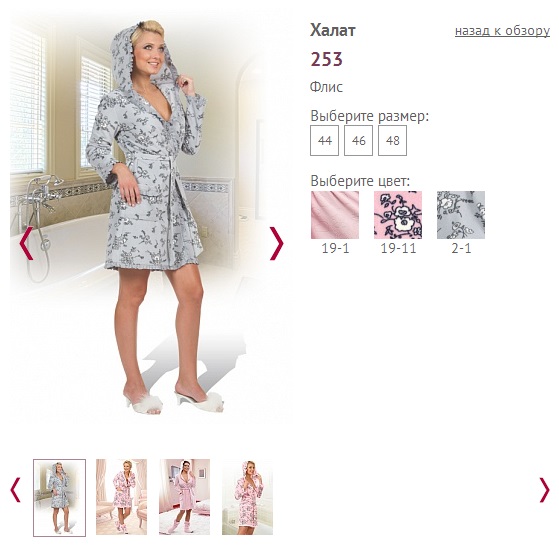Viewport: 559px width, 545px height.
Task: Go back via 'назад к обзору' link
Action: [x=502, y=31]
